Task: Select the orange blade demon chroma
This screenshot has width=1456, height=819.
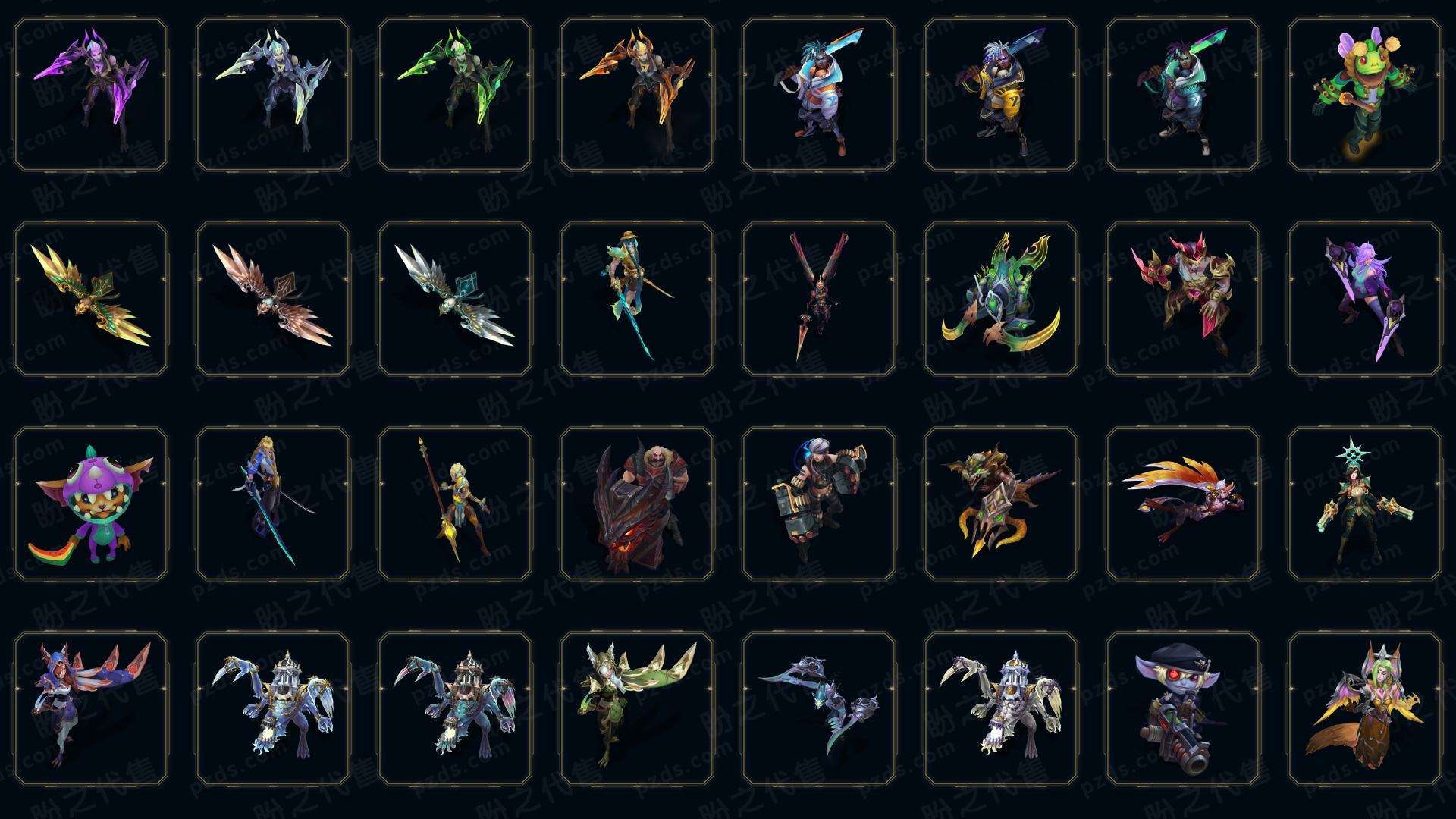Action: (637, 95)
